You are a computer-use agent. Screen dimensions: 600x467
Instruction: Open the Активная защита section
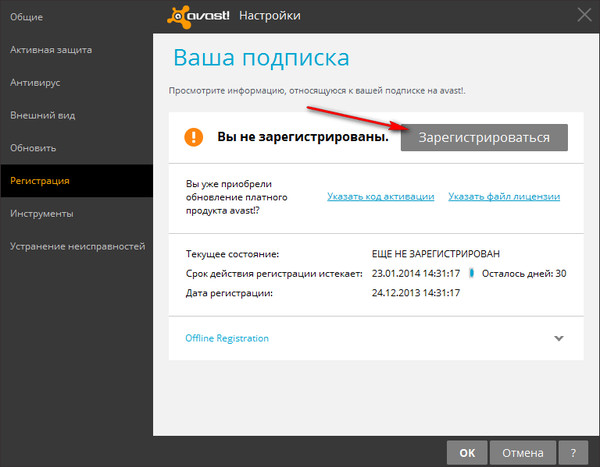tap(77, 50)
